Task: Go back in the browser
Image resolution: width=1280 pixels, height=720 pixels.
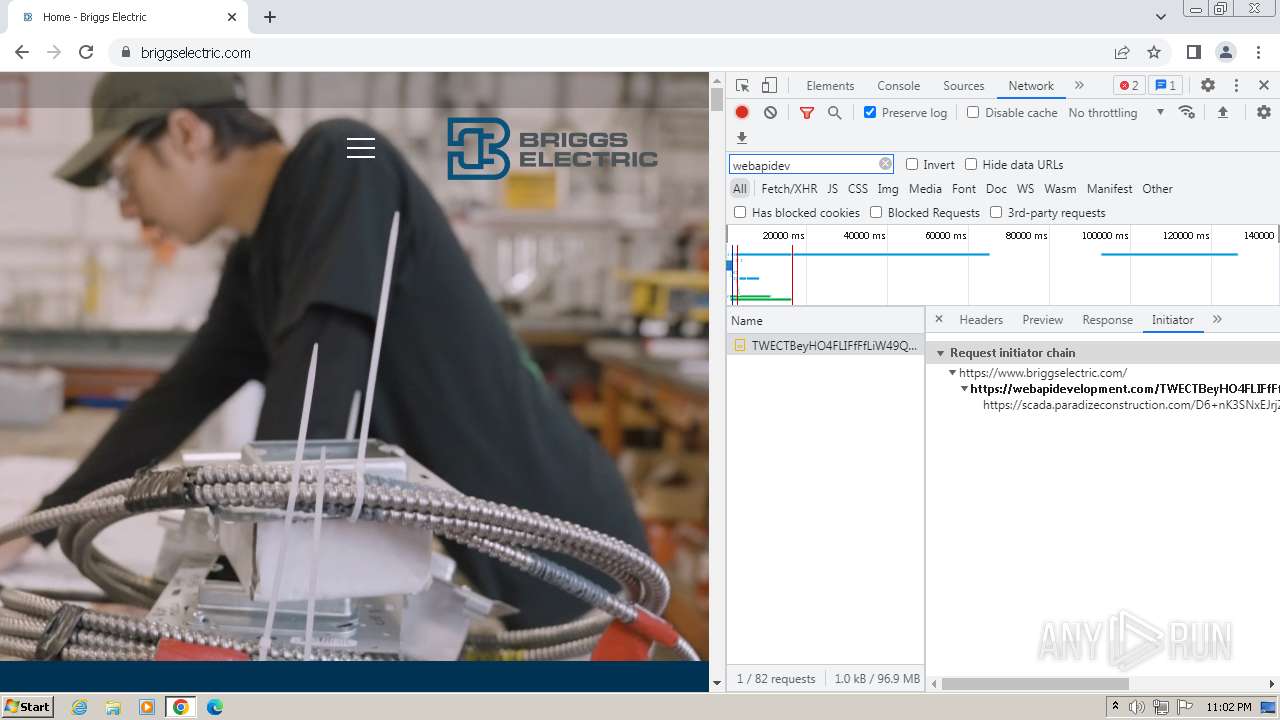Action: 22,52
